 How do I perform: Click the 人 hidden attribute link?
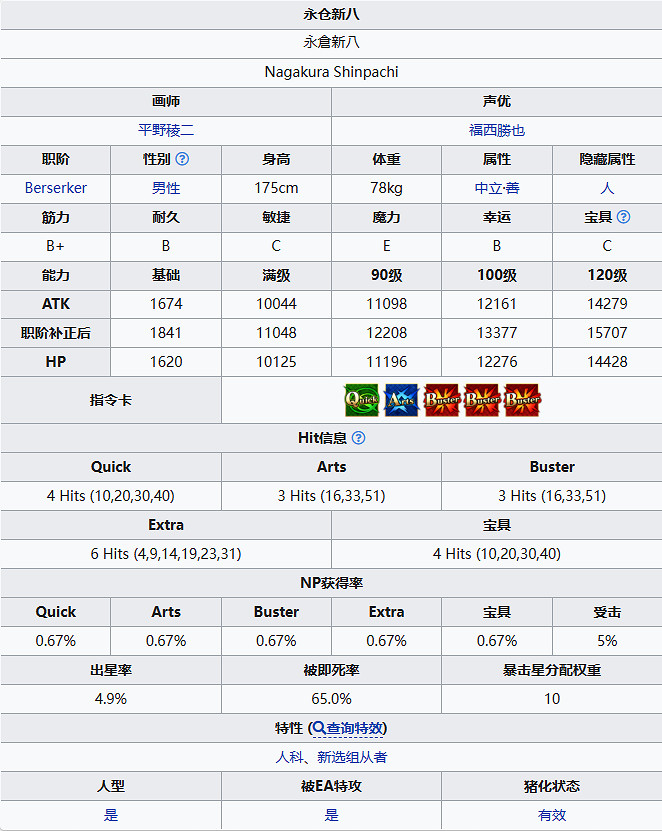[x=607, y=188]
